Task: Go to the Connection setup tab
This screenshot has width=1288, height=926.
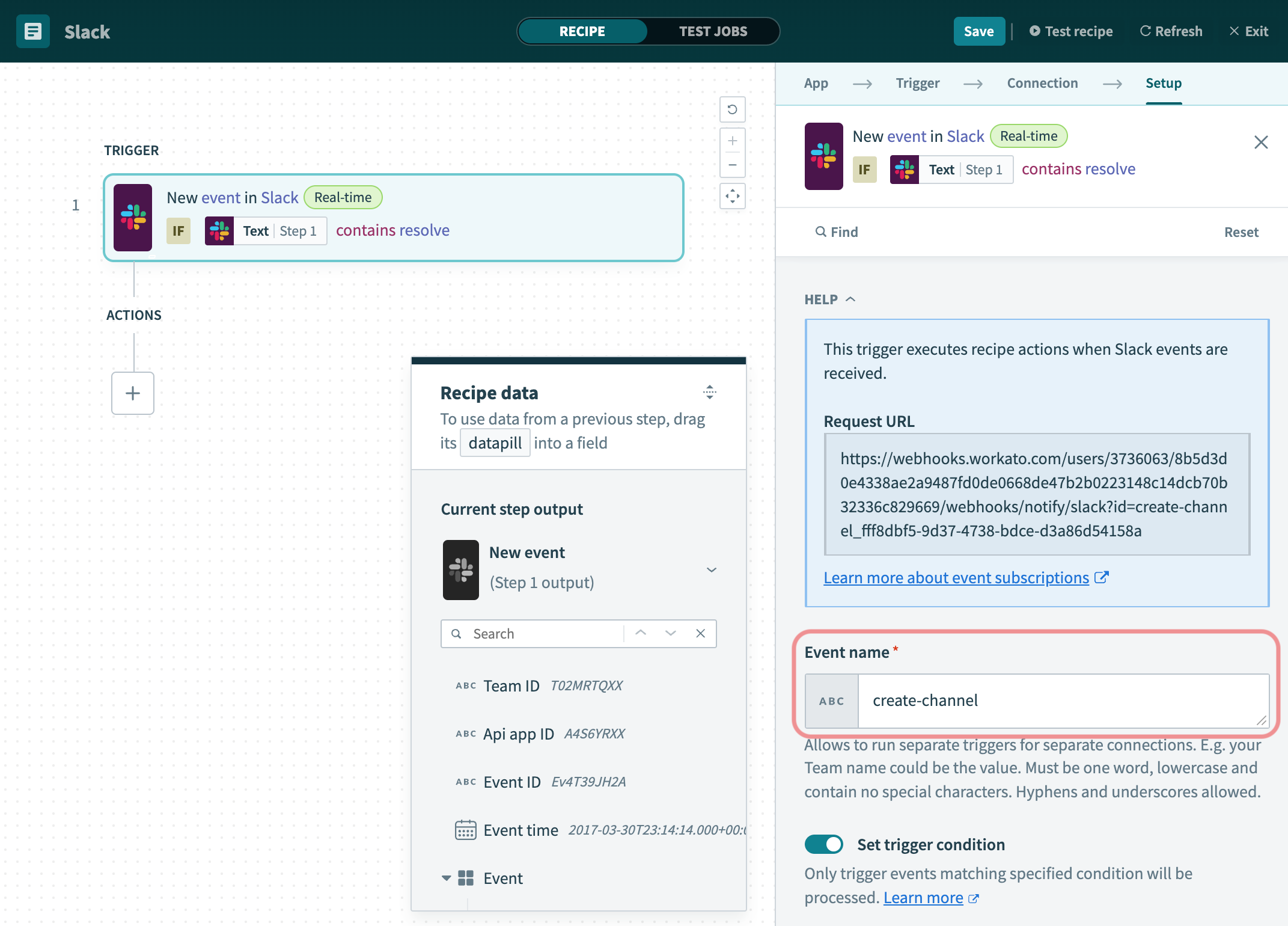Action: (1042, 83)
